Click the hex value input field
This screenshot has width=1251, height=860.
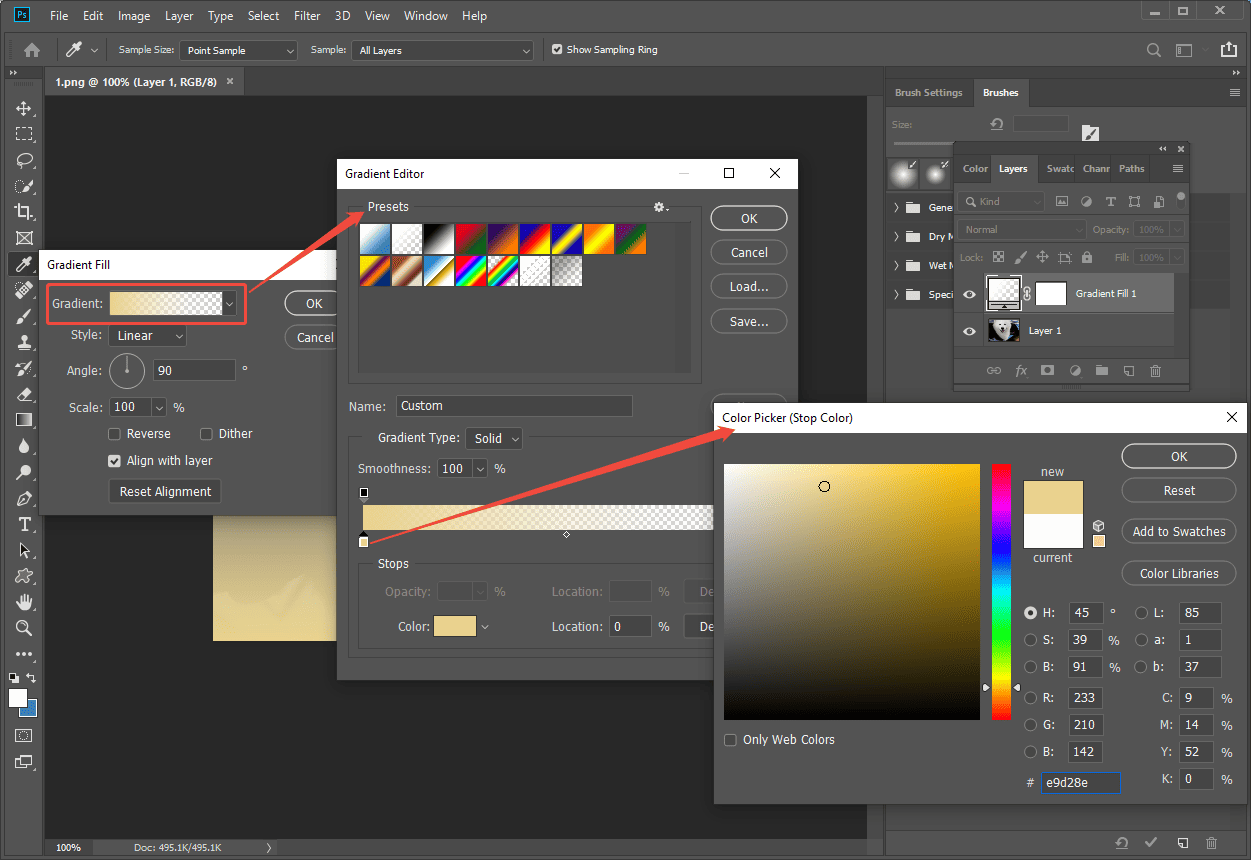point(1080,782)
